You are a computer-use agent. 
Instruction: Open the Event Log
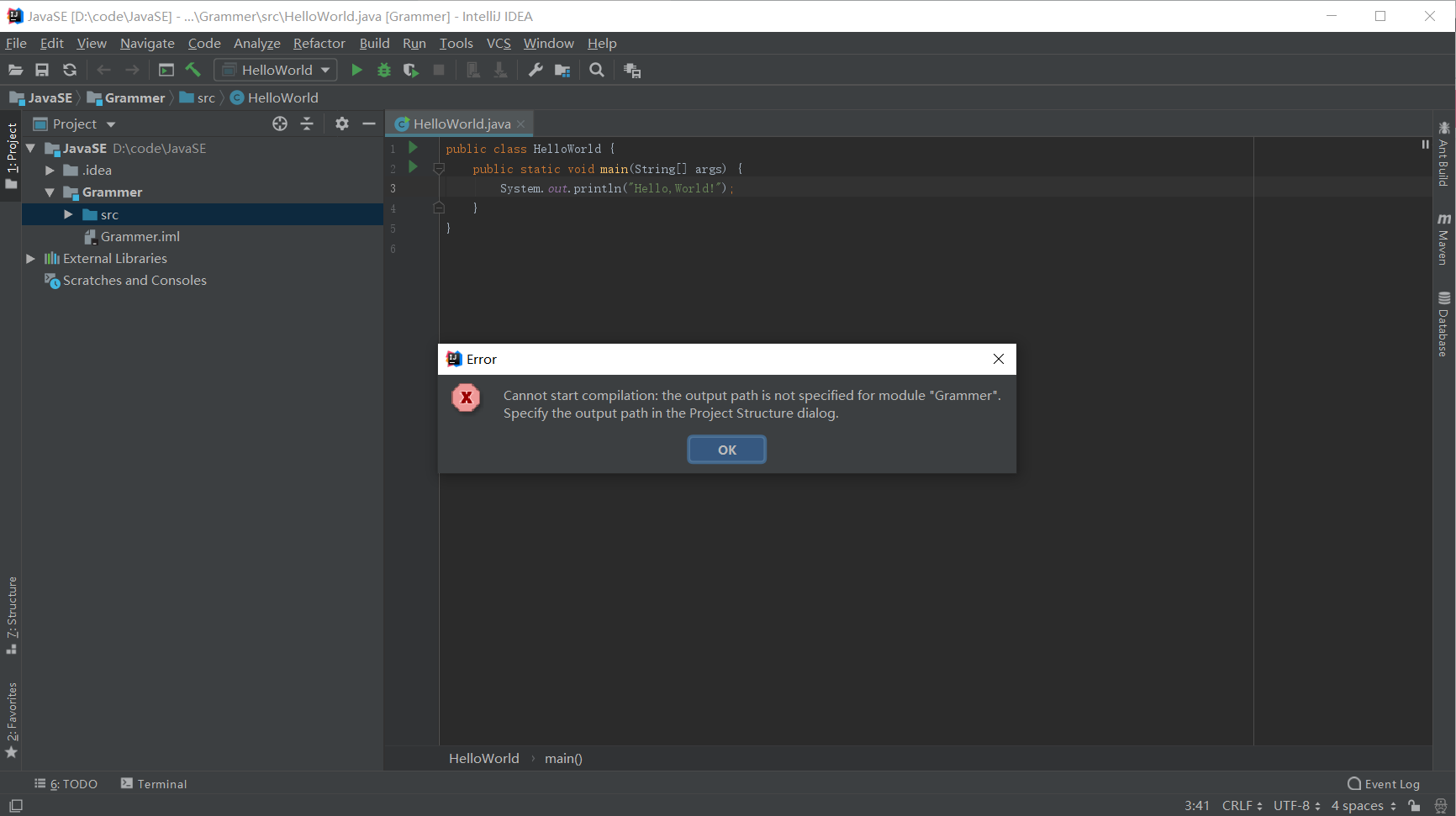pyautogui.click(x=1384, y=784)
